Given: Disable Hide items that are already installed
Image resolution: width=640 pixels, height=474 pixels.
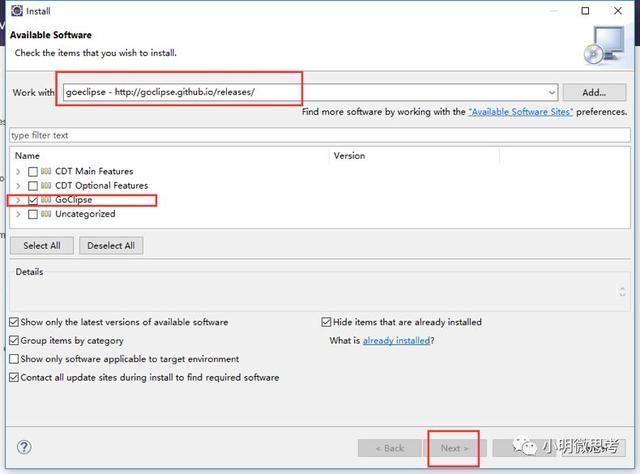Looking at the screenshot, I should (326, 322).
